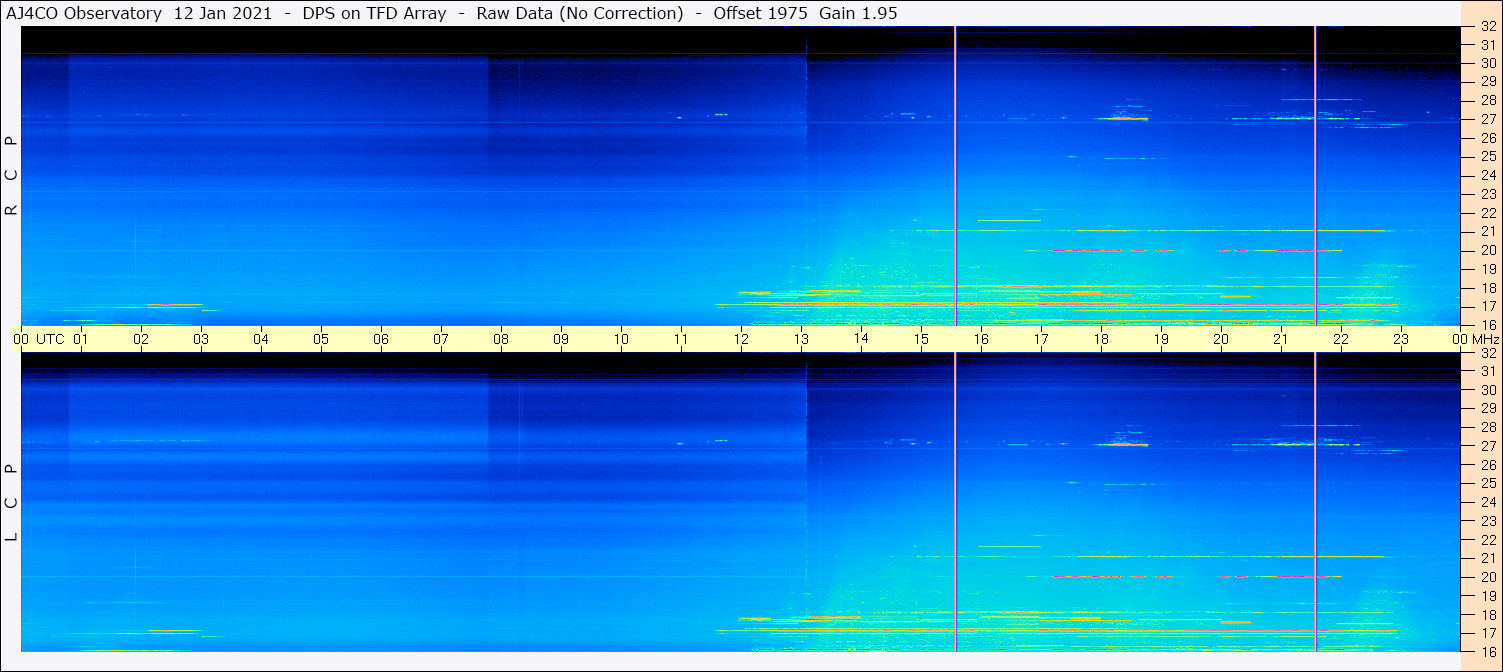This screenshot has width=1503, height=672.
Task: Click the 08 hour tick on time axis
Action: (501, 339)
